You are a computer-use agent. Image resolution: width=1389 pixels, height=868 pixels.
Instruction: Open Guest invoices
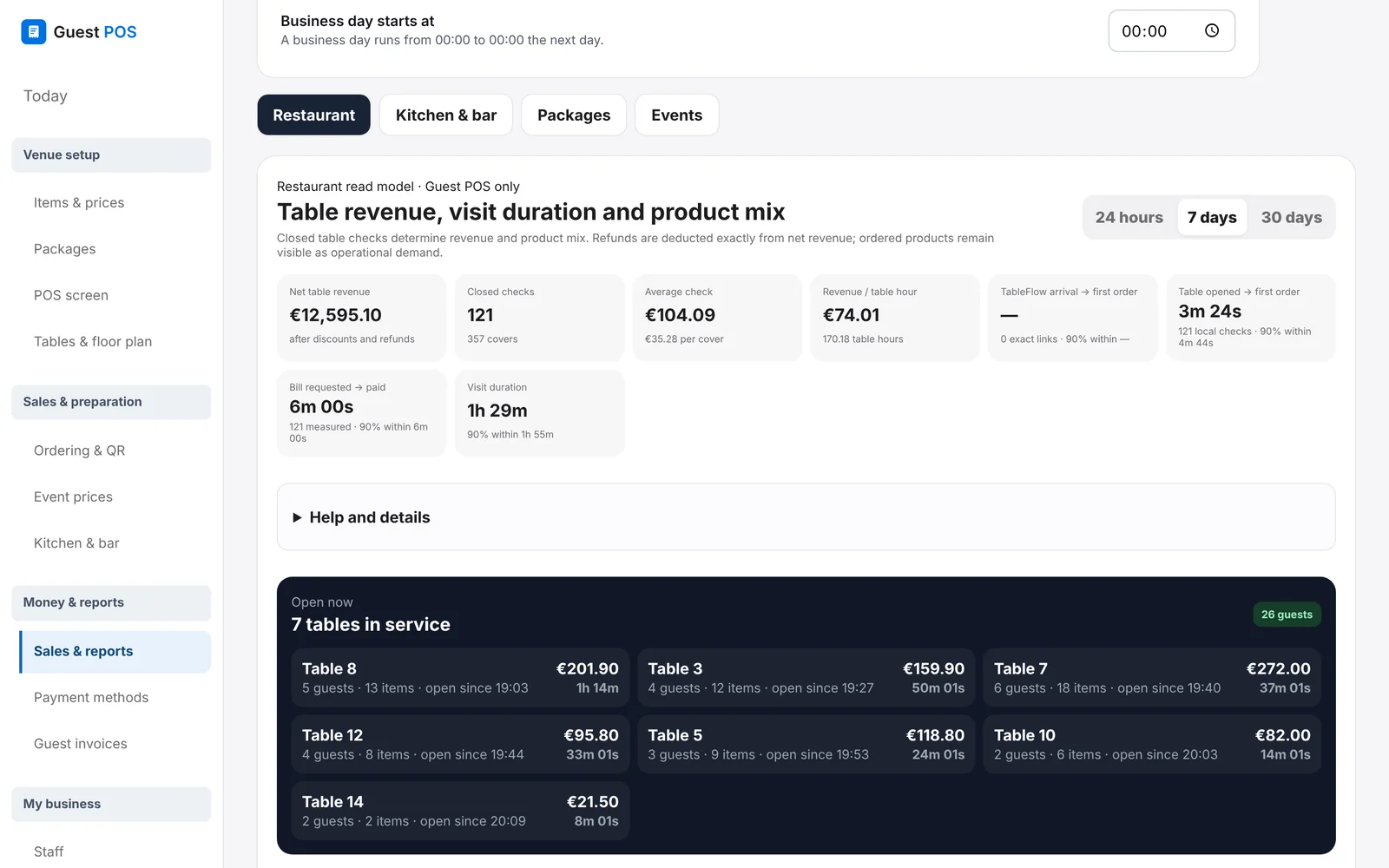81,744
